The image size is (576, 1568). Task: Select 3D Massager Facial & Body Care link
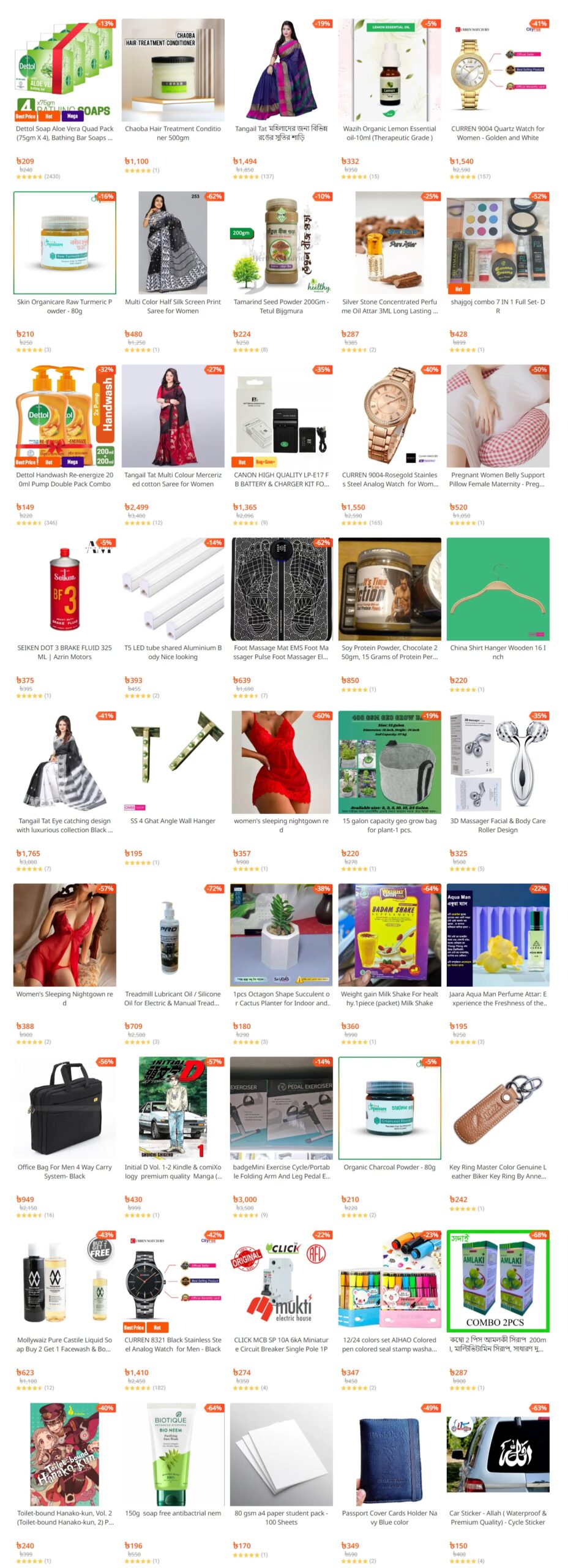click(498, 825)
